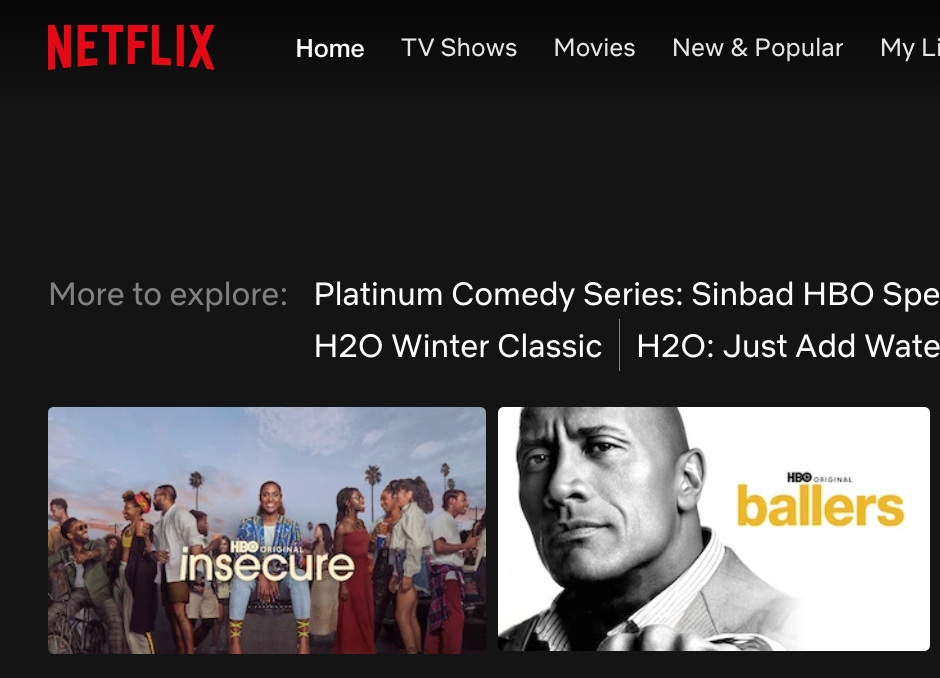Click the More to explore label
This screenshot has width=940, height=678.
coord(168,294)
